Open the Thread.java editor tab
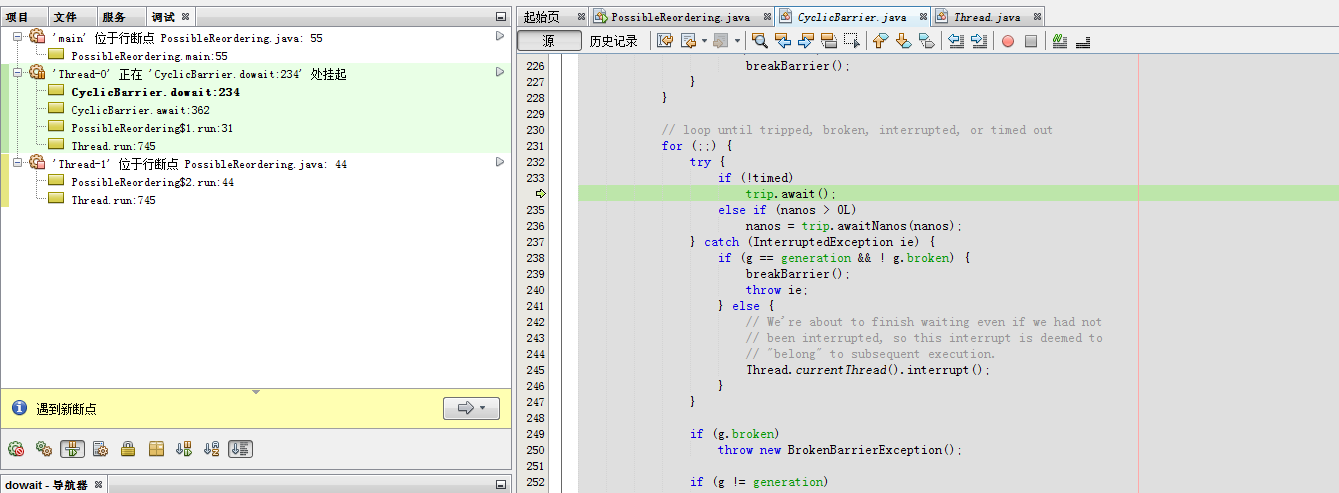Screen dimensions: 1339x493 [x=987, y=17]
